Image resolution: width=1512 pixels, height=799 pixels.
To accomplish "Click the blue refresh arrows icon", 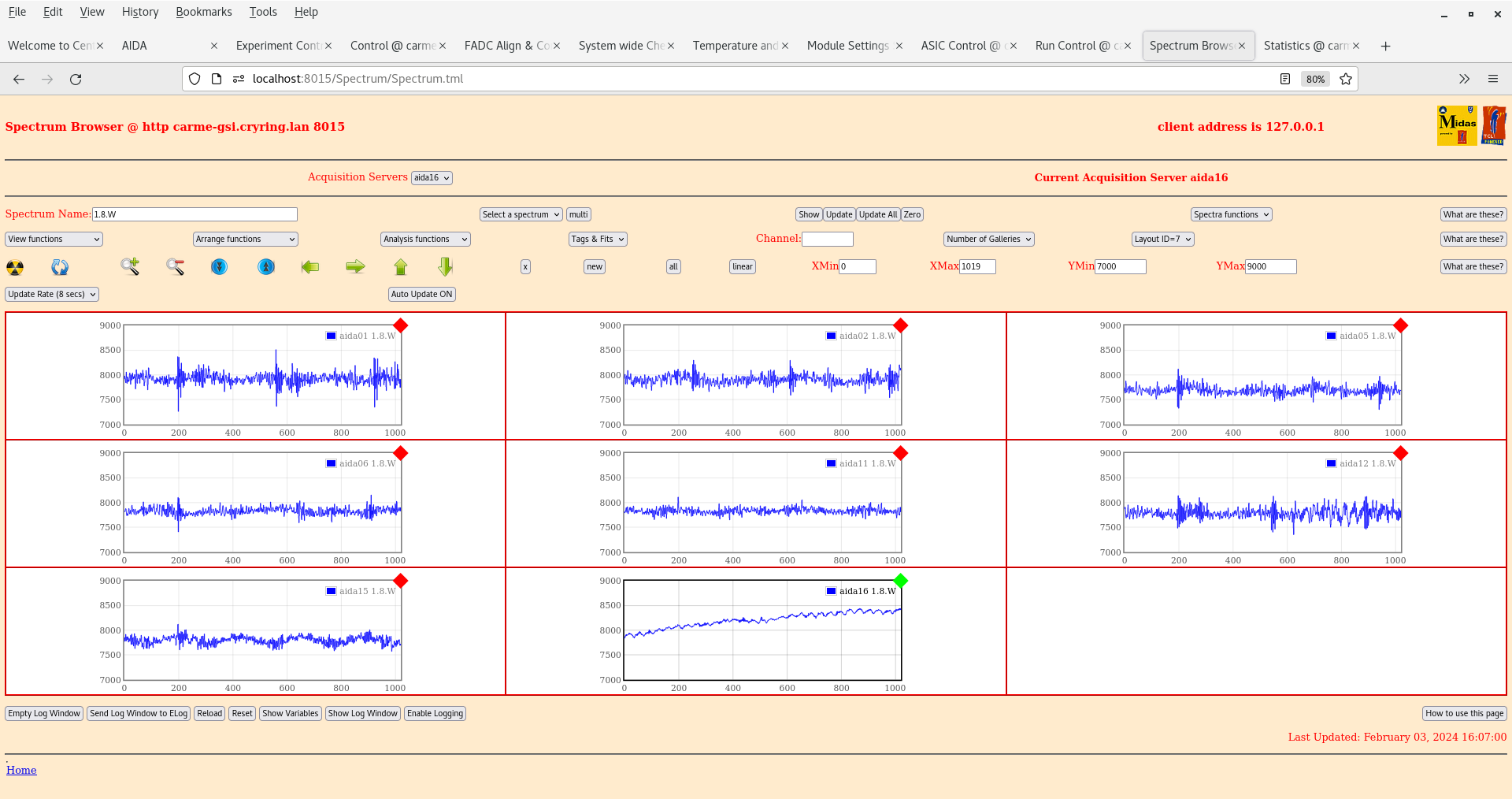I will pyautogui.click(x=60, y=267).
